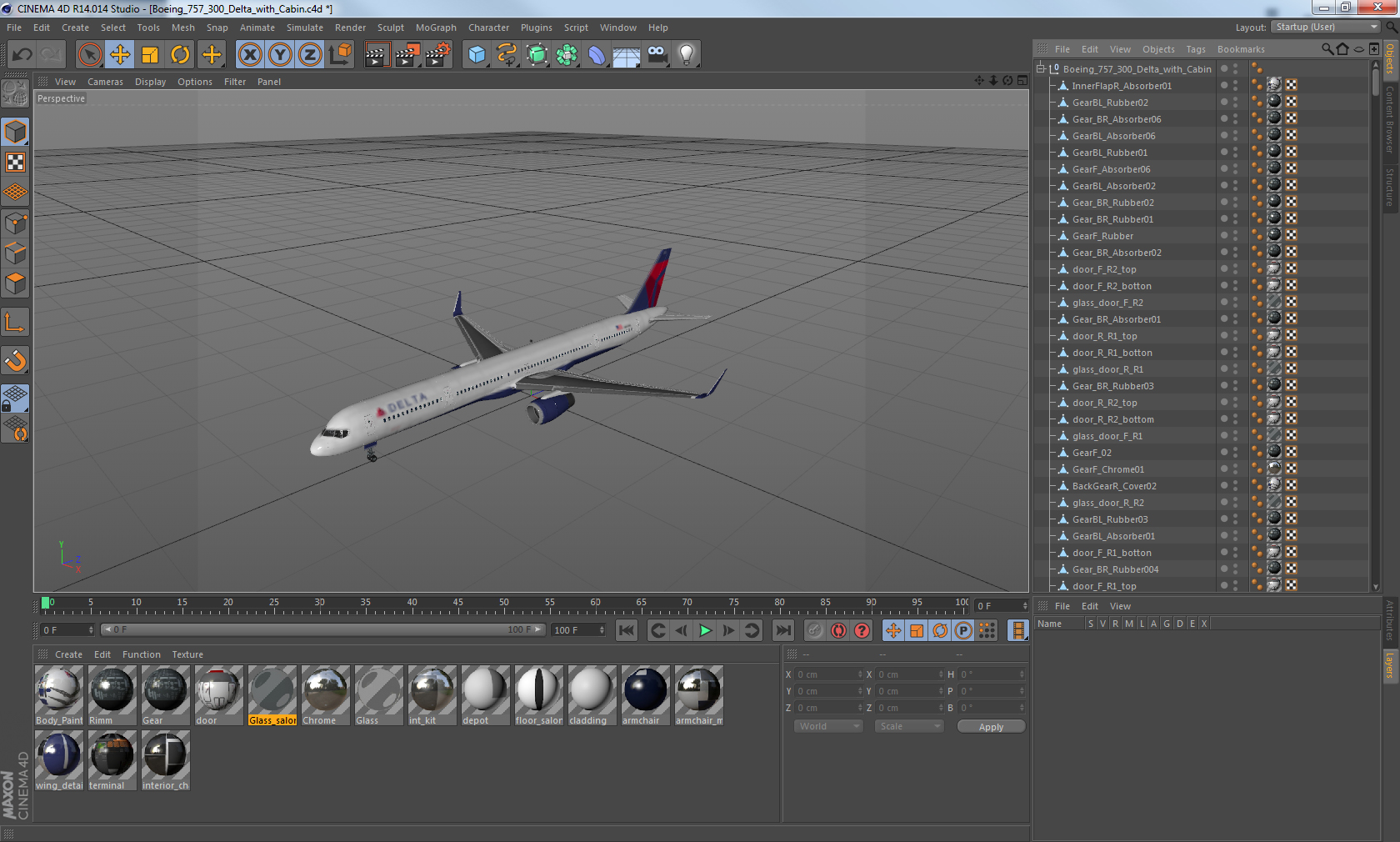Viewport: 1400px width, 842px height.
Task: Select BackGearR_Cover02 object
Action: [x=1114, y=486]
